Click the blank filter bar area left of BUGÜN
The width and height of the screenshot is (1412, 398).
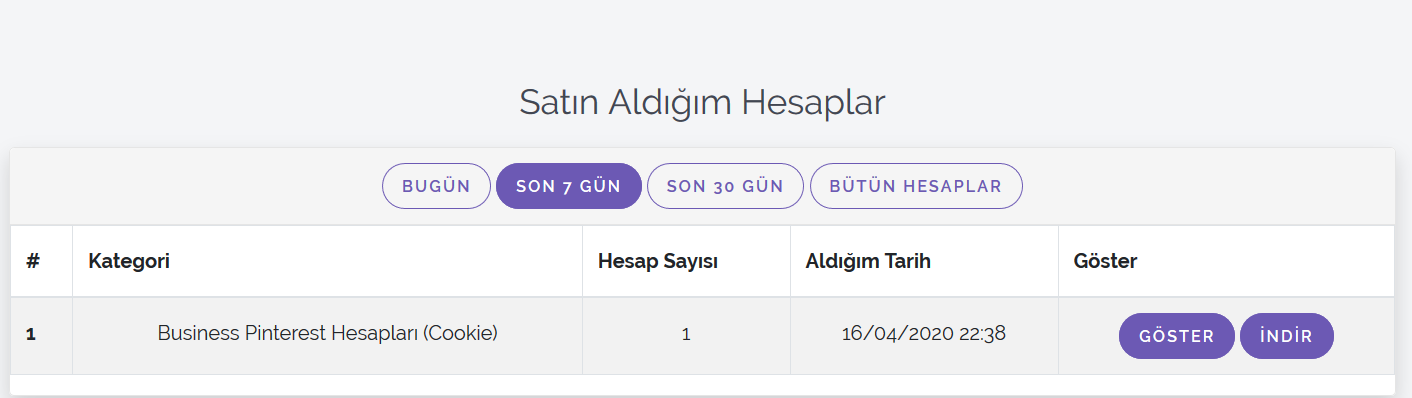(195, 186)
